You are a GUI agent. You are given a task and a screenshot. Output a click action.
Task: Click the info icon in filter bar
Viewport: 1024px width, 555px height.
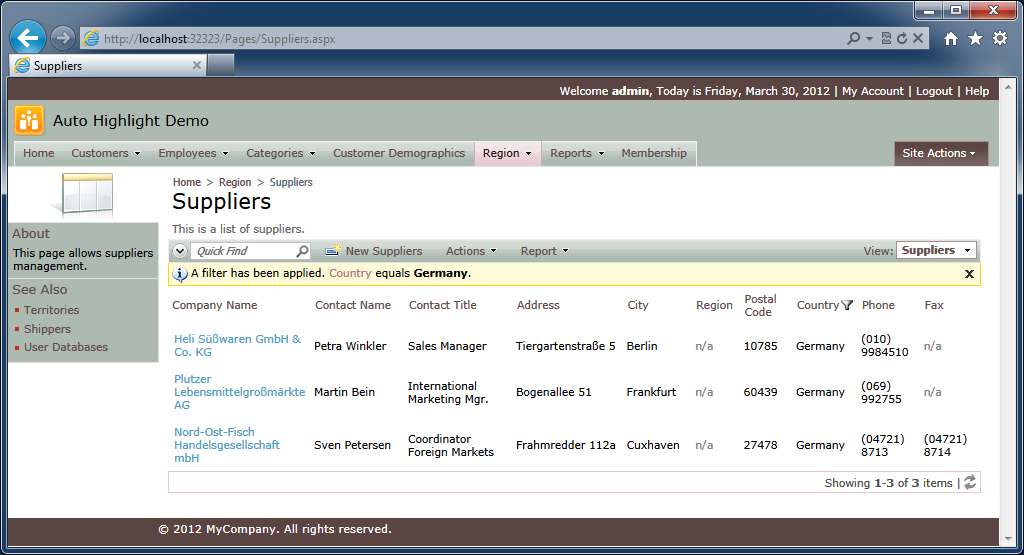(180, 274)
